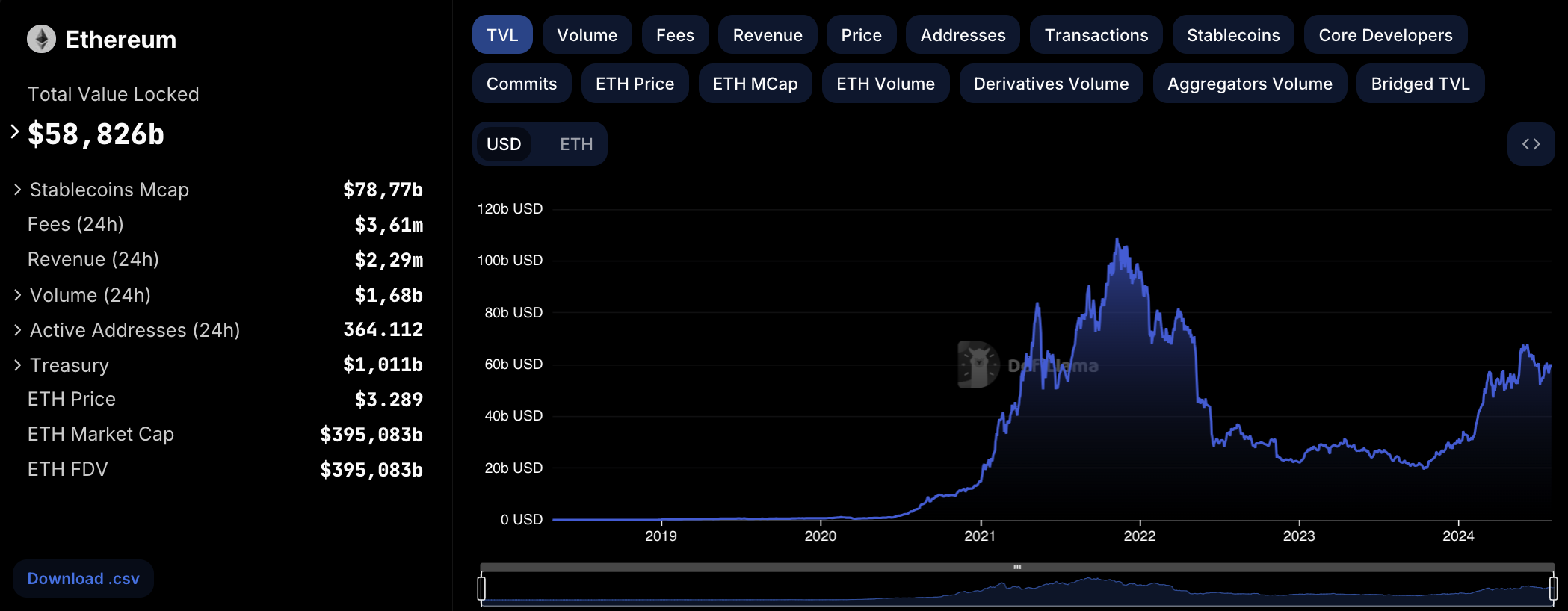
Task: Click the 2021 x-axis label
Action: pyautogui.click(x=980, y=536)
